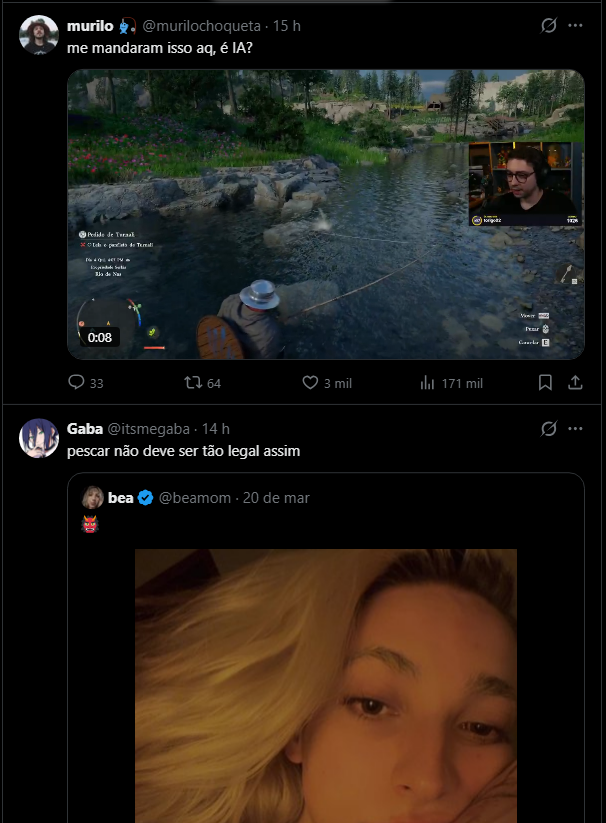Repost murilo's tweet with 64 reposts
Screen dimensions: 606x823
click(x=203, y=383)
